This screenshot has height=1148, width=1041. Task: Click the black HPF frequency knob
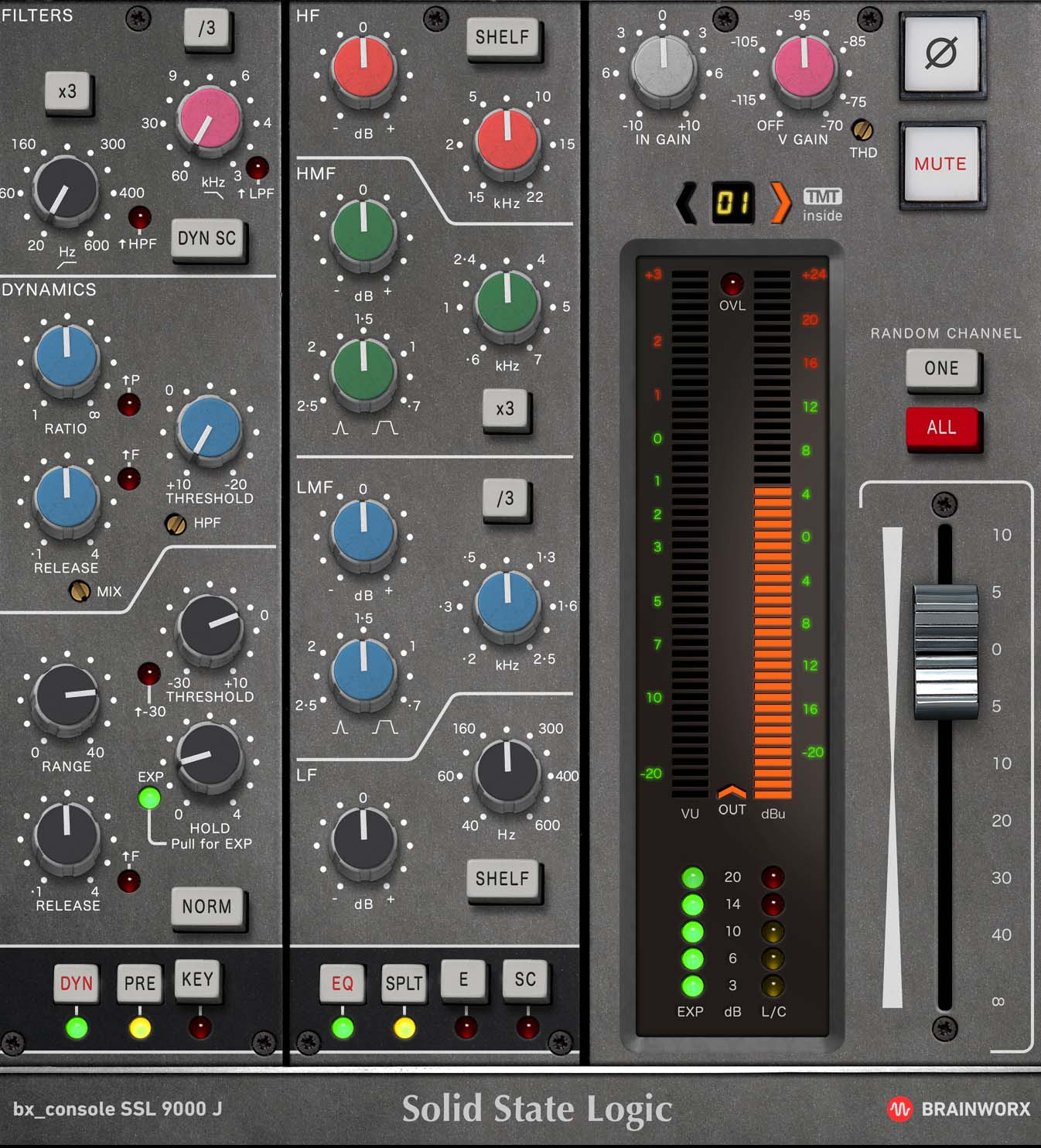tap(66, 188)
